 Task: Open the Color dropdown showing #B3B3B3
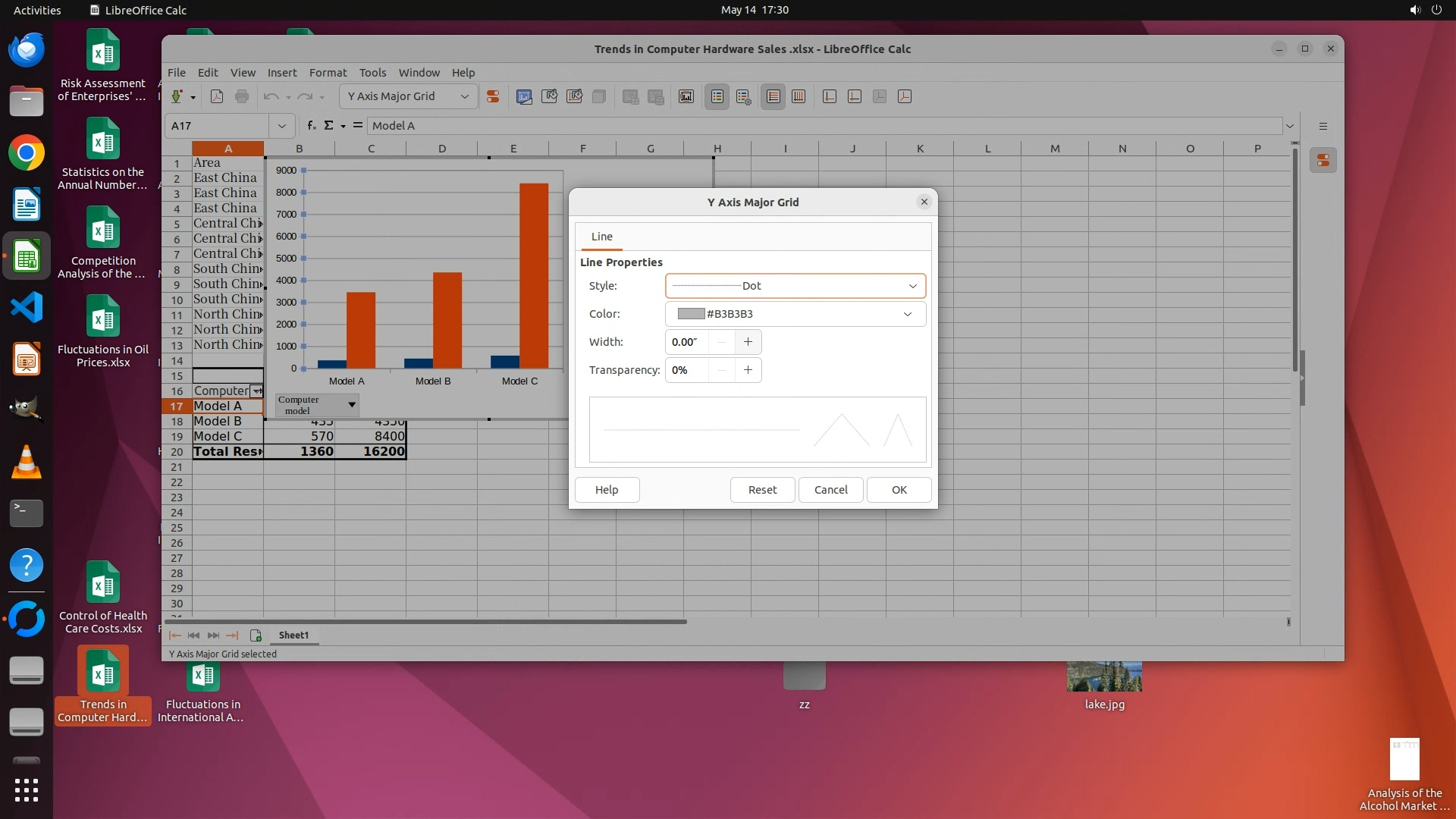(x=907, y=314)
